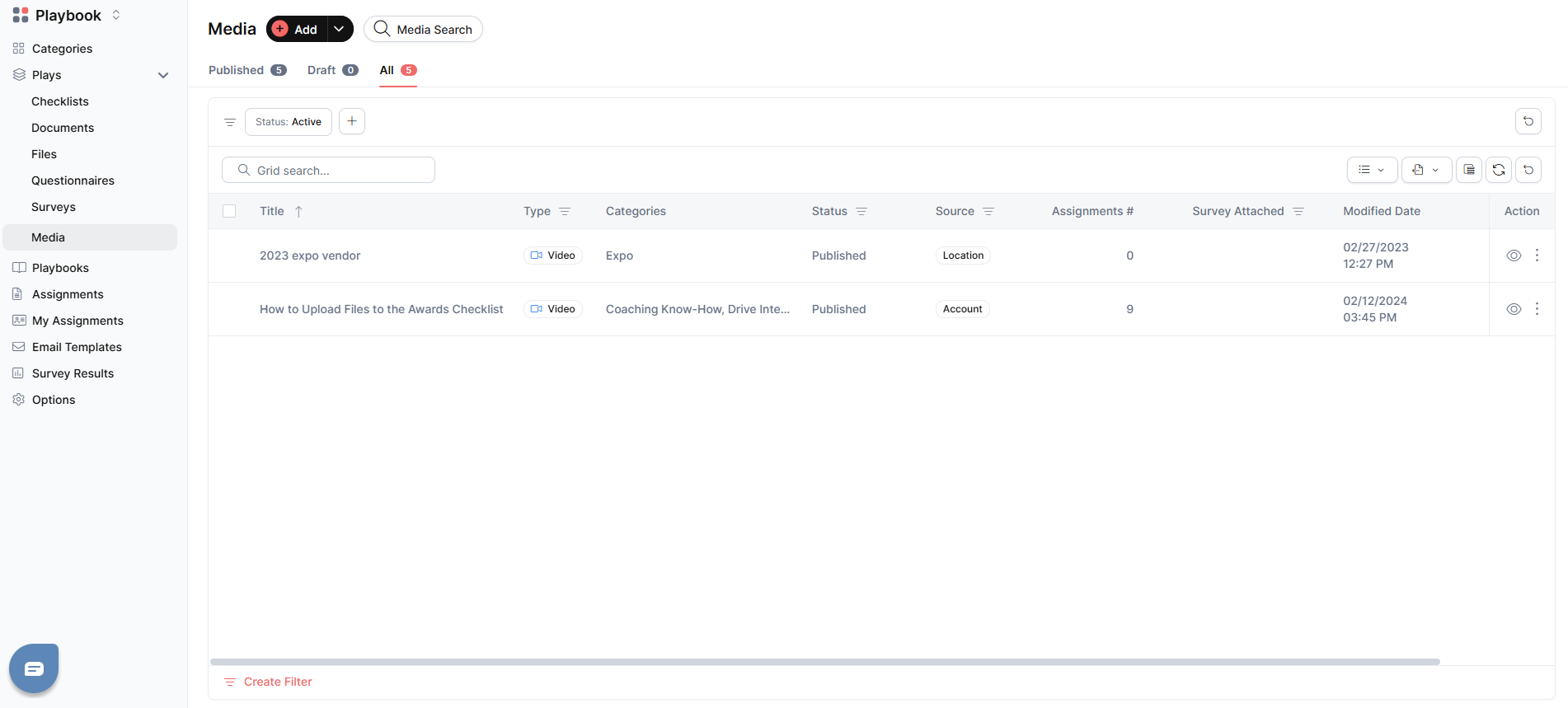
Task: Open the list view density dropdown
Action: [1372, 170]
